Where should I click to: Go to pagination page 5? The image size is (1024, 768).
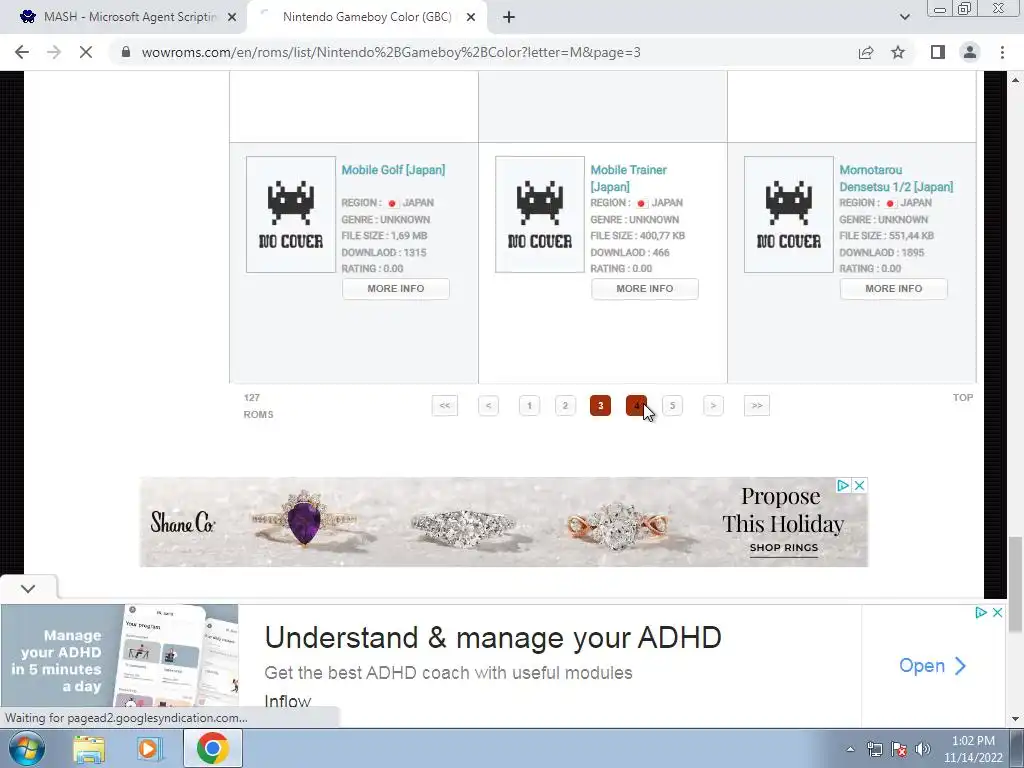point(672,406)
